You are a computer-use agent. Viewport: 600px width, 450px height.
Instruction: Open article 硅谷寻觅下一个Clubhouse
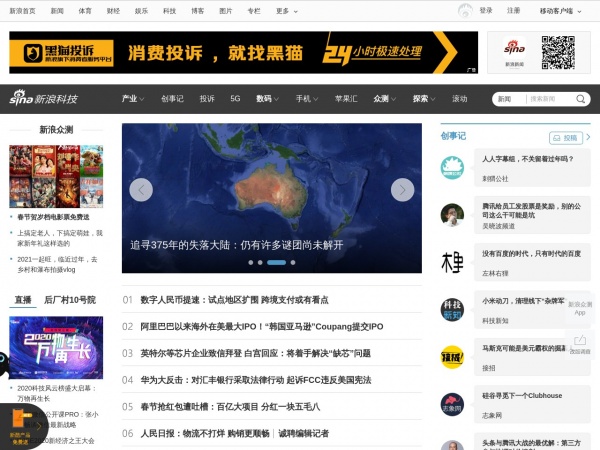(522, 396)
